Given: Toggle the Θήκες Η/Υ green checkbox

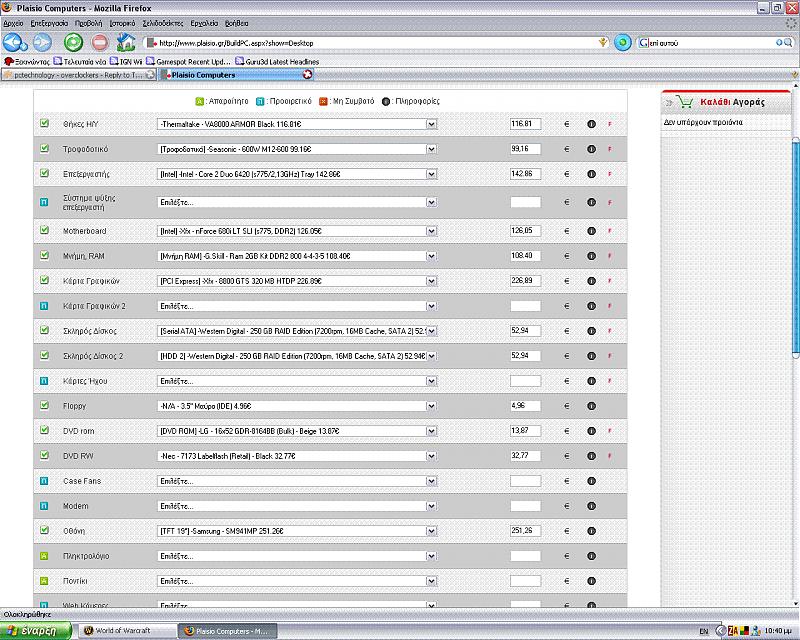Looking at the screenshot, I should pyautogui.click(x=44, y=123).
